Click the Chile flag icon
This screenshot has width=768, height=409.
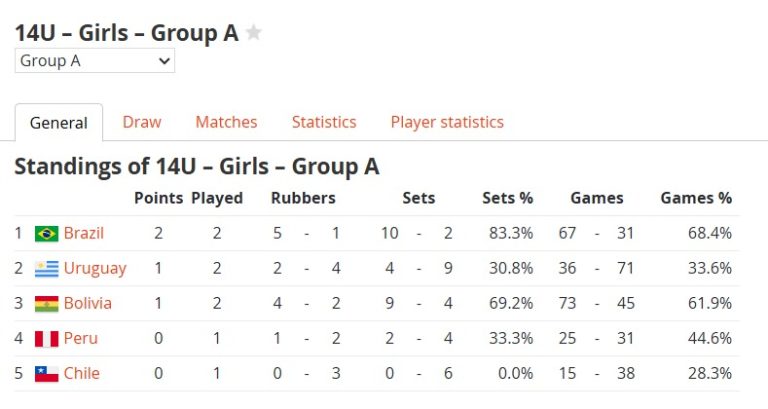pyautogui.click(x=46, y=373)
